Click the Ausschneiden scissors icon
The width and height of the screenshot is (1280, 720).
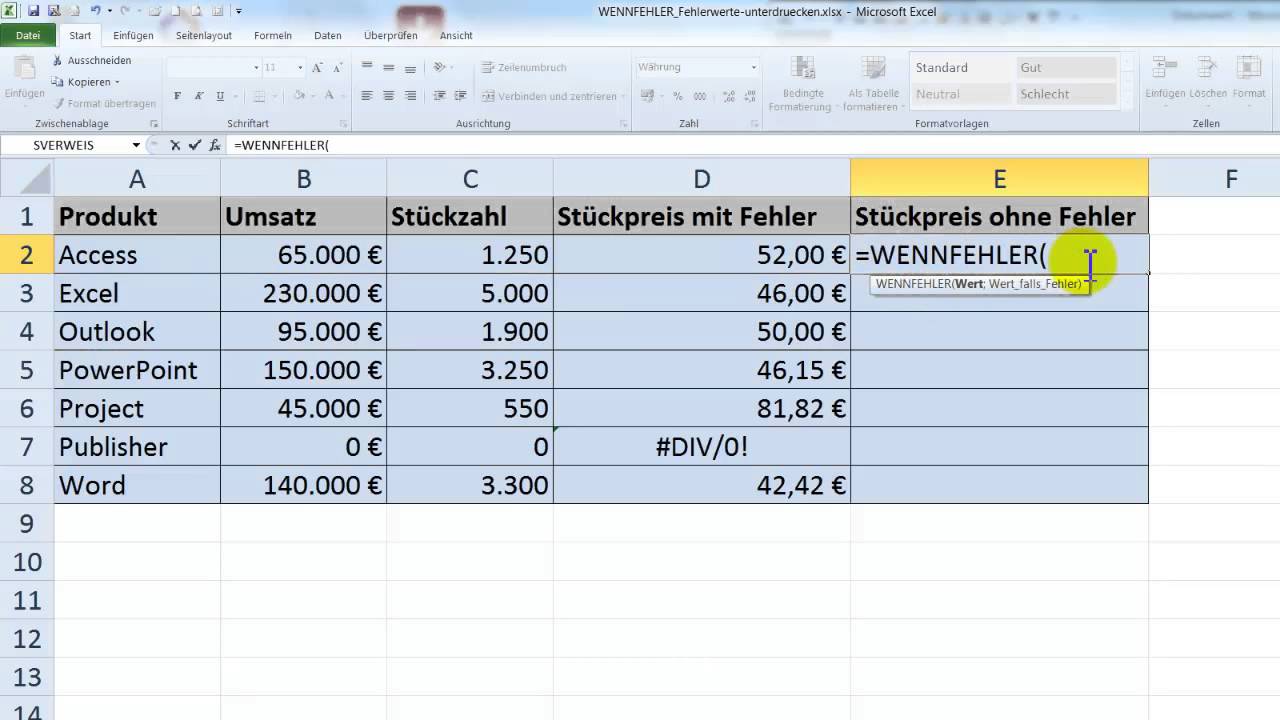click(58, 60)
